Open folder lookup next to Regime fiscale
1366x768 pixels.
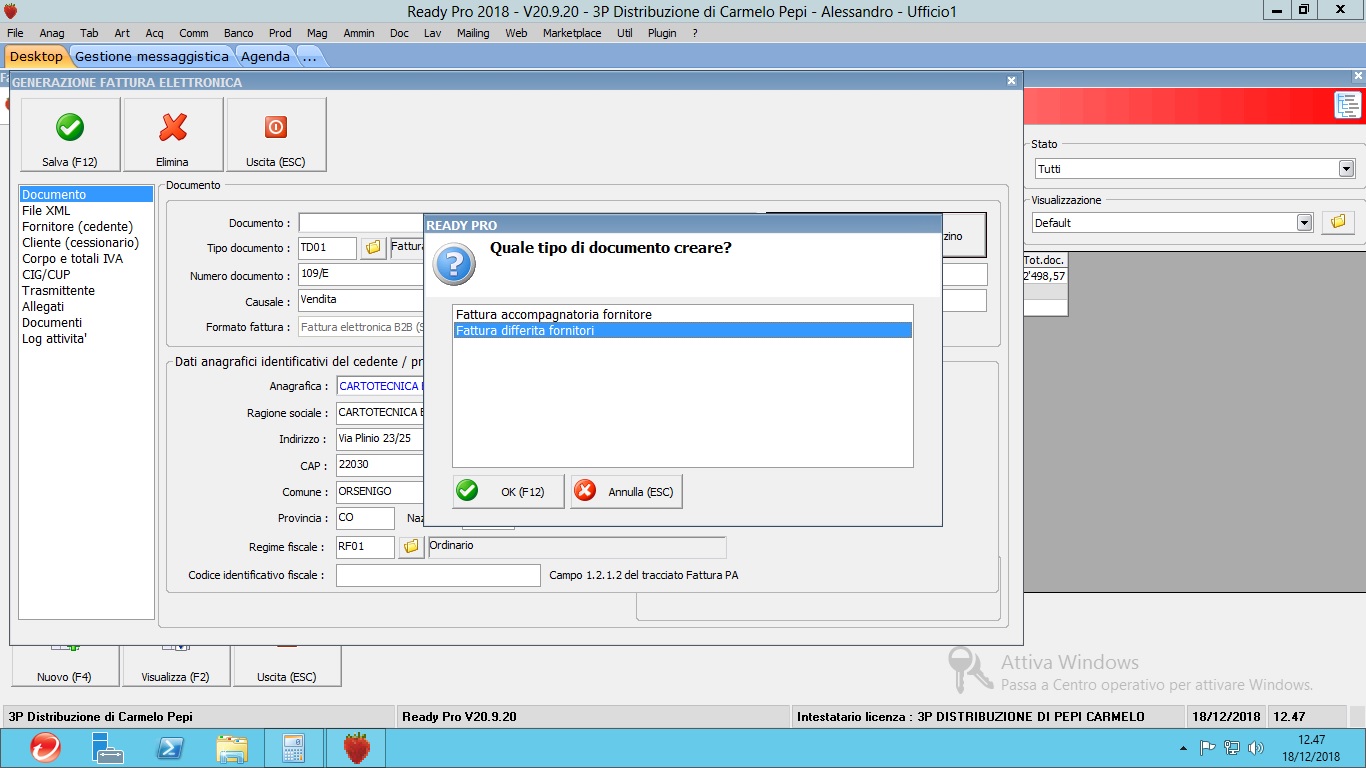point(411,547)
